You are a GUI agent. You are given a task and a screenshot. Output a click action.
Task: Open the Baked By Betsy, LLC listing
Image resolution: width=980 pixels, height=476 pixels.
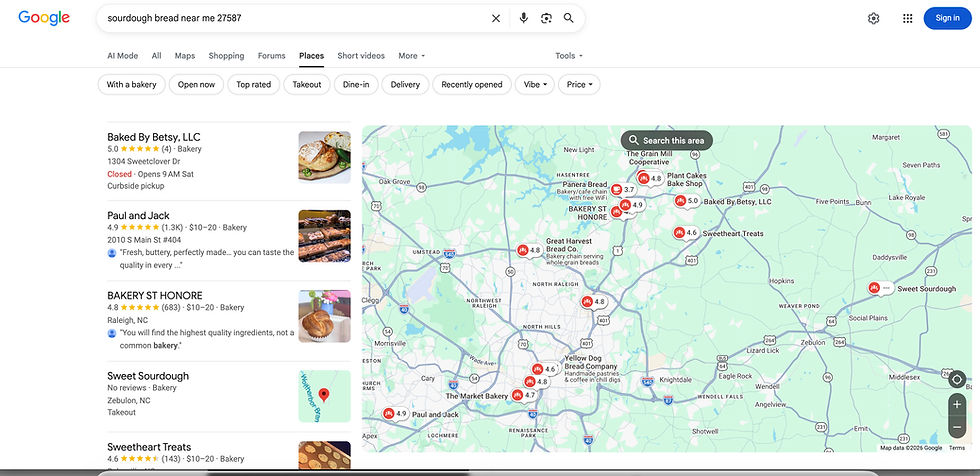pos(154,137)
